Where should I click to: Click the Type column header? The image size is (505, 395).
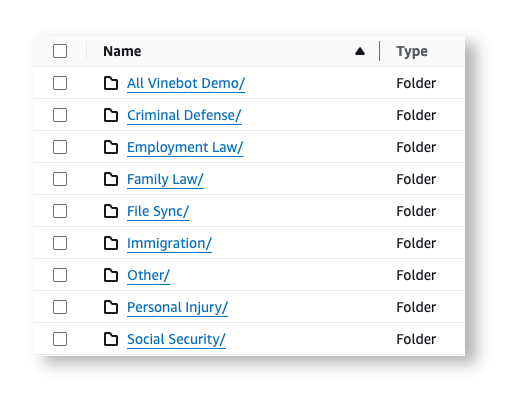[412, 52]
